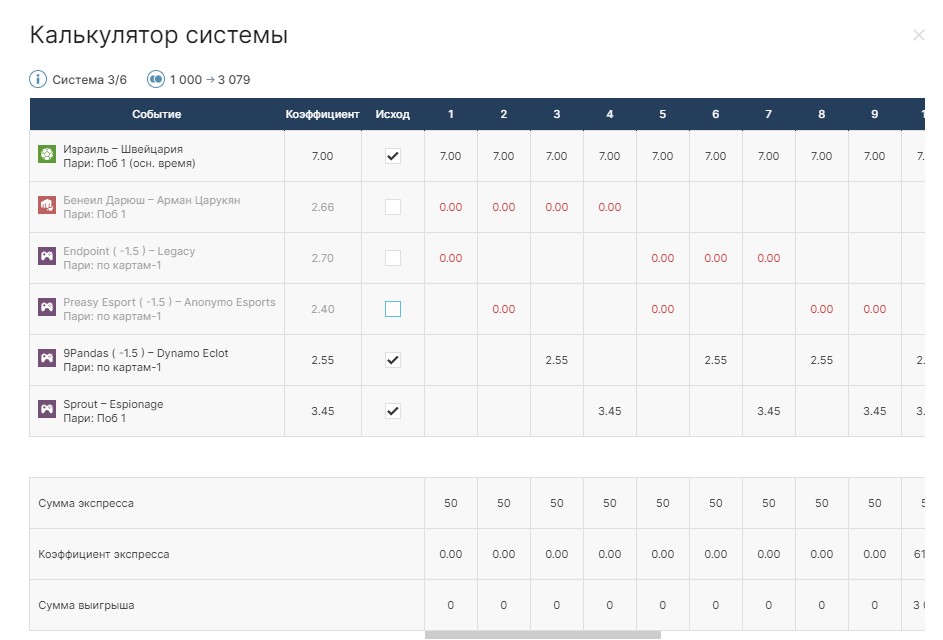The width and height of the screenshot is (943, 640).
Task: Click the Исход column header
Action: coord(393,114)
